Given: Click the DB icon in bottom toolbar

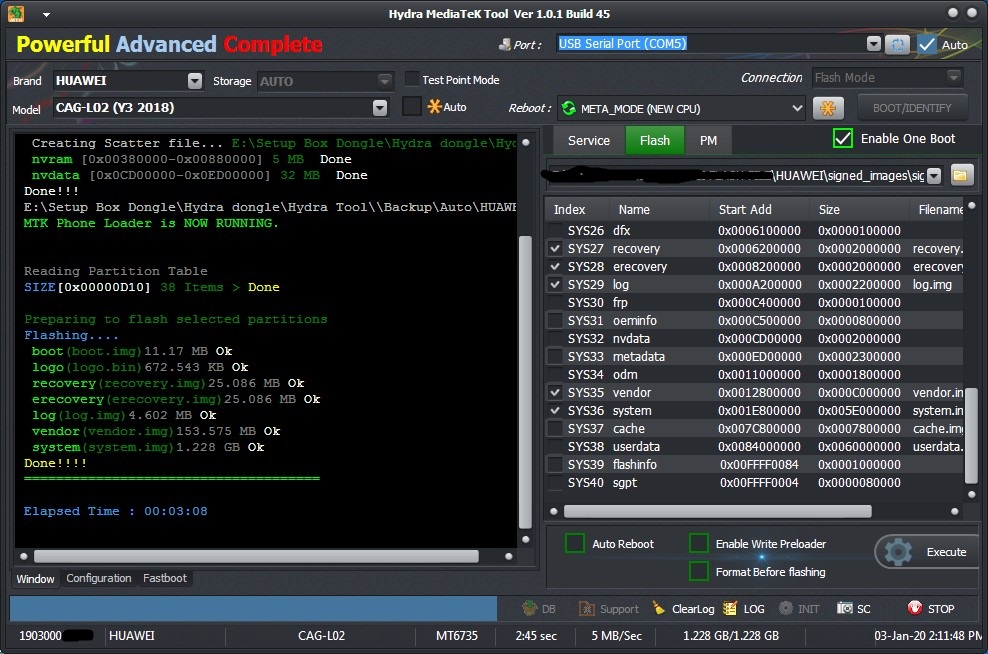Looking at the screenshot, I should coord(530,608).
